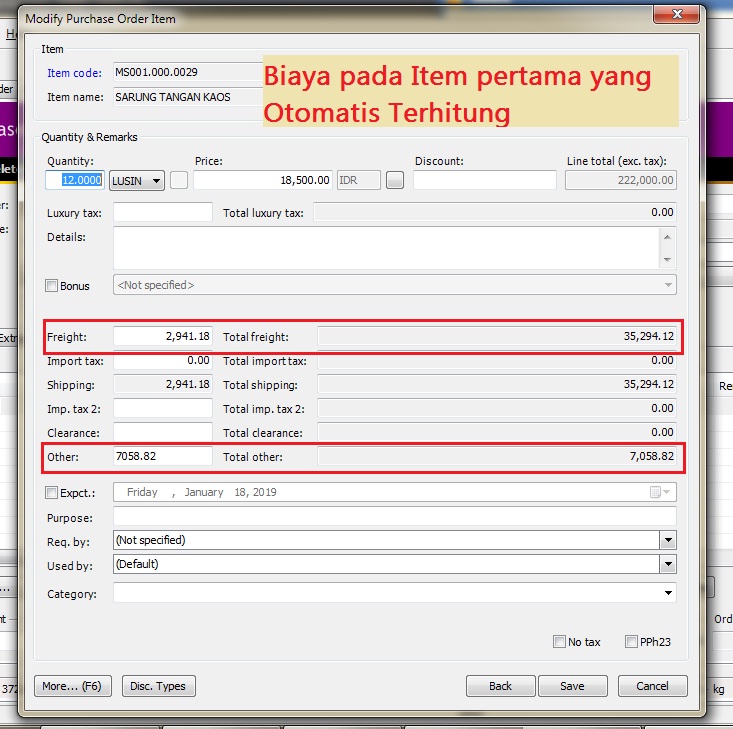Screen dimensions: 733x729
Task: Click the More... (F6) button
Action: click(x=72, y=686)
